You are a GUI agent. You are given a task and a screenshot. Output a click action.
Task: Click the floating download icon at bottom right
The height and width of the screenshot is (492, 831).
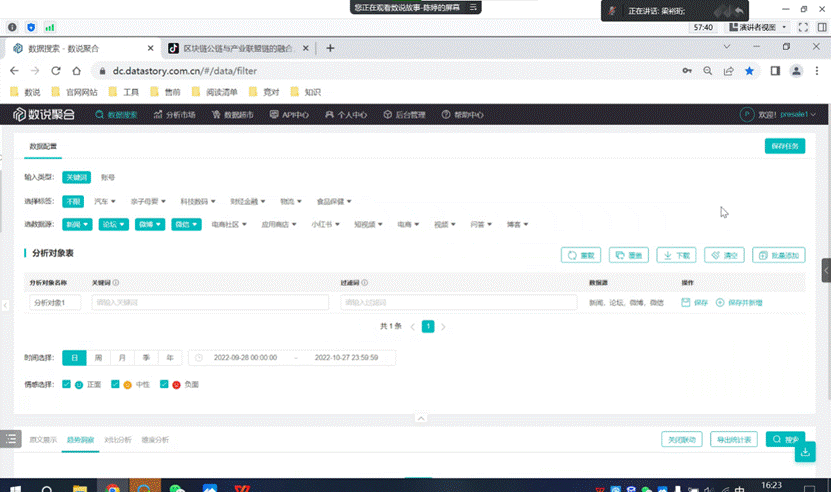tap(805, 453)
